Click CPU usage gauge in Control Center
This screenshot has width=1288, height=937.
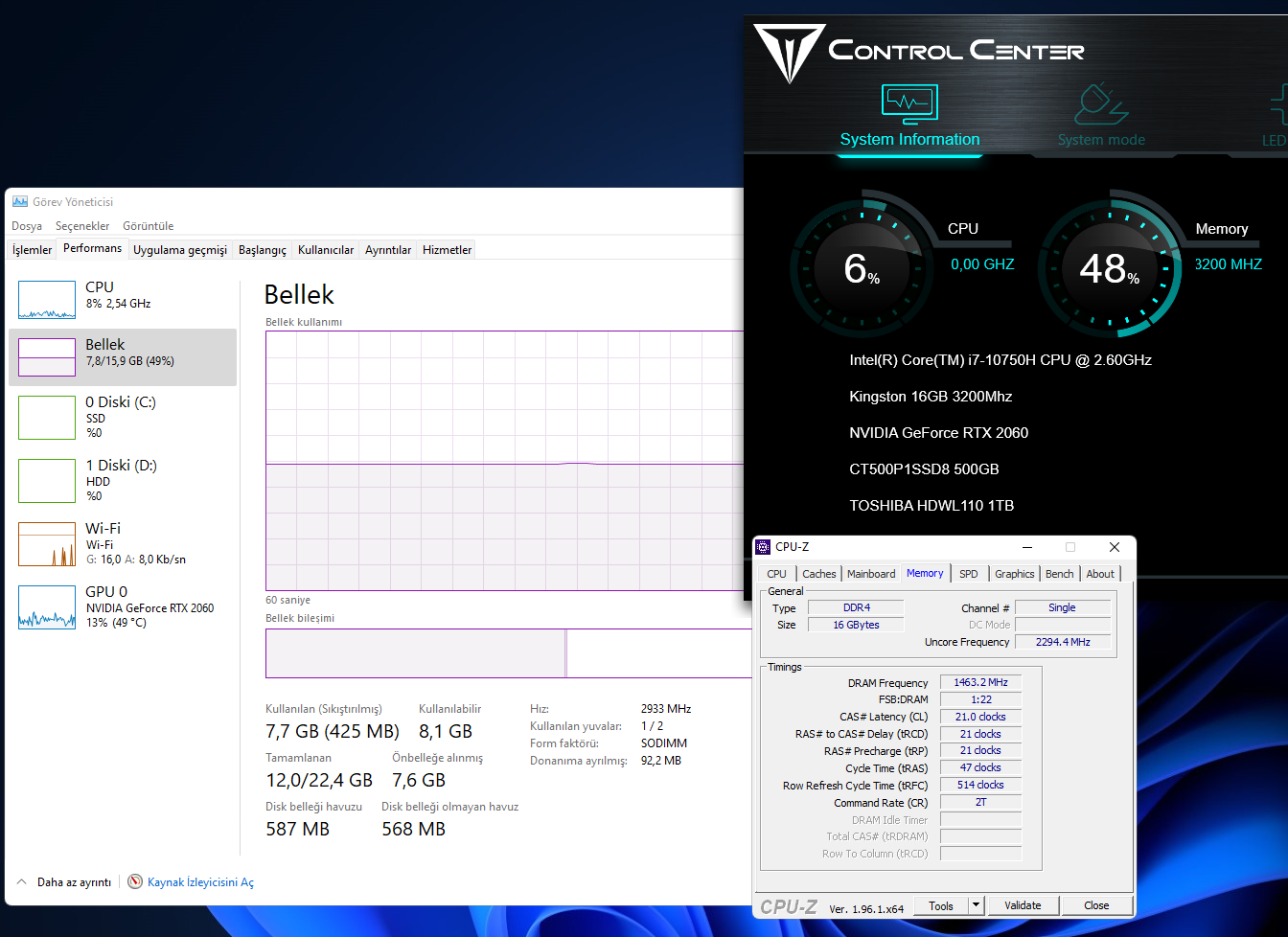click(862, 268)
